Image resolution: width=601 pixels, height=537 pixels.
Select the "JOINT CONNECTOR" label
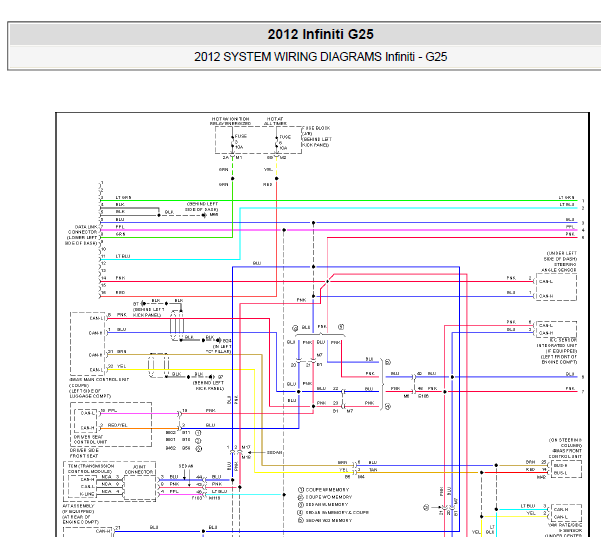139,470
